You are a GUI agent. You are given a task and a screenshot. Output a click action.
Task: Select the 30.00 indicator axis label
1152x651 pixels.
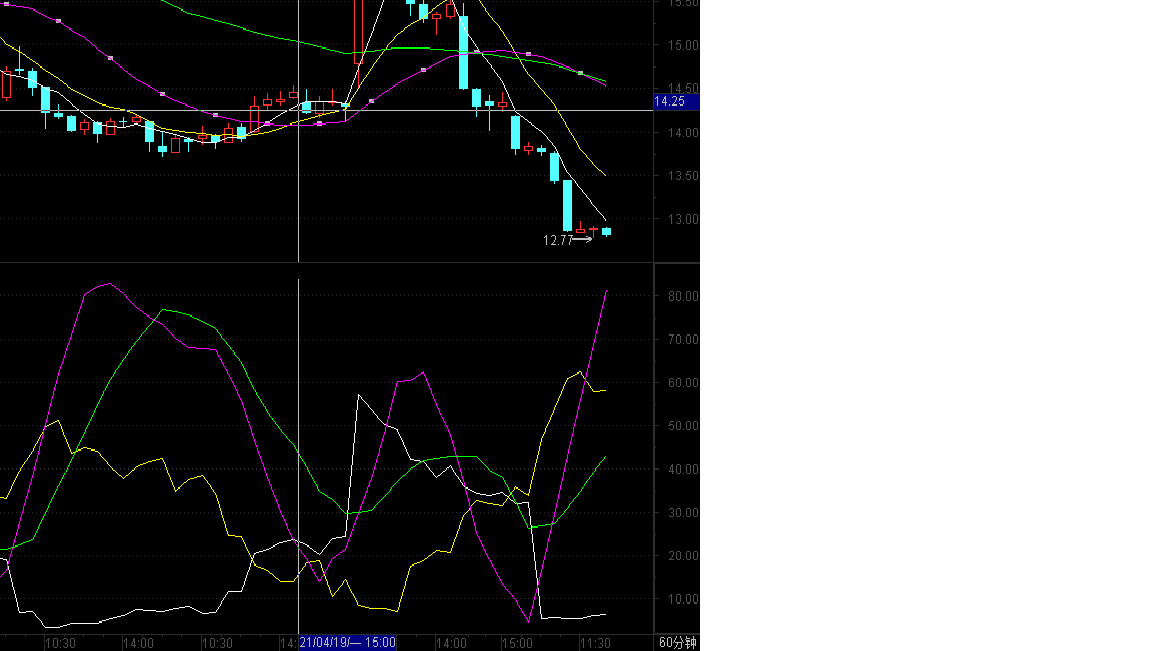(683, 513)
